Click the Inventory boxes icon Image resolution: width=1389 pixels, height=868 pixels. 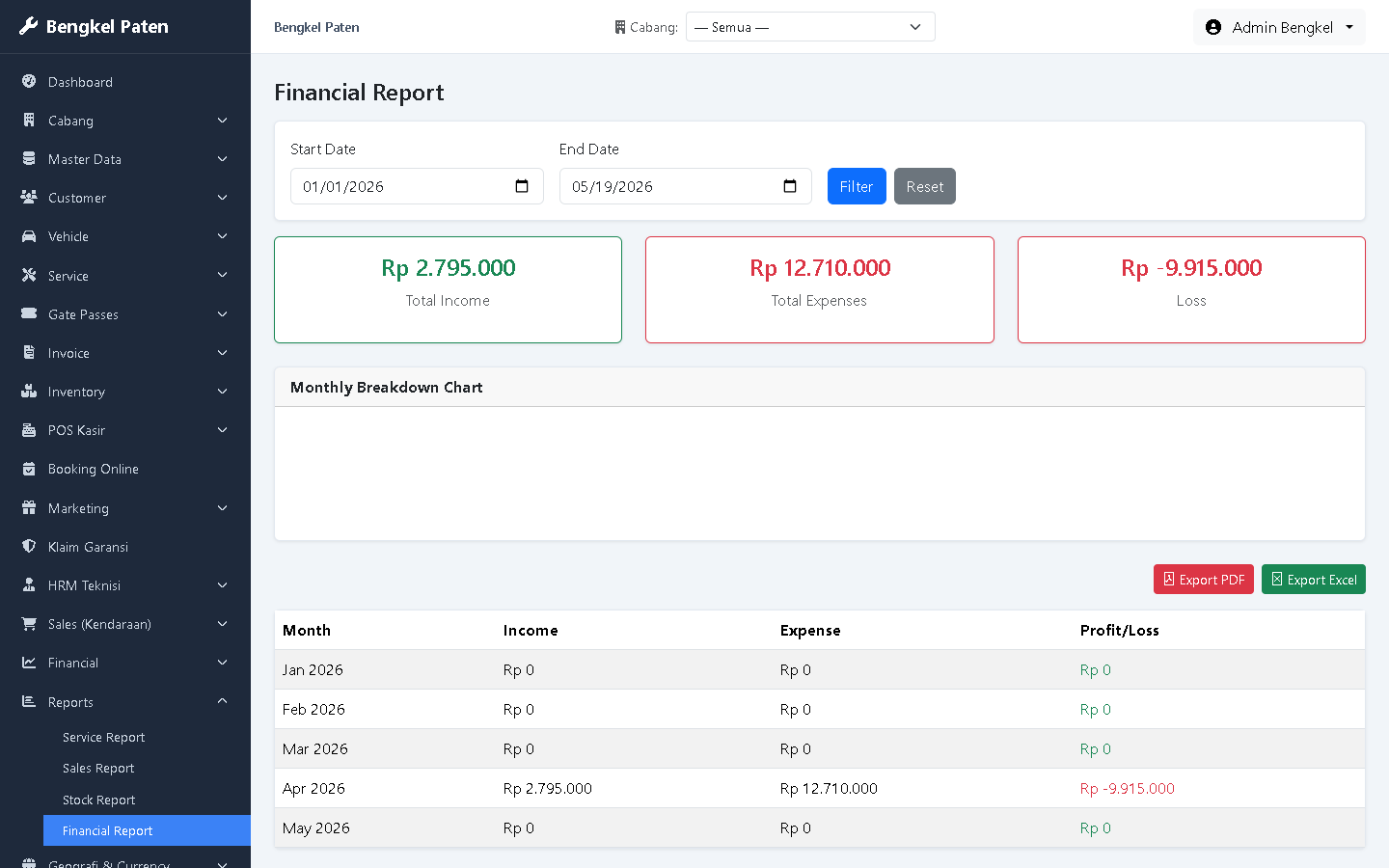coord(29,392)
